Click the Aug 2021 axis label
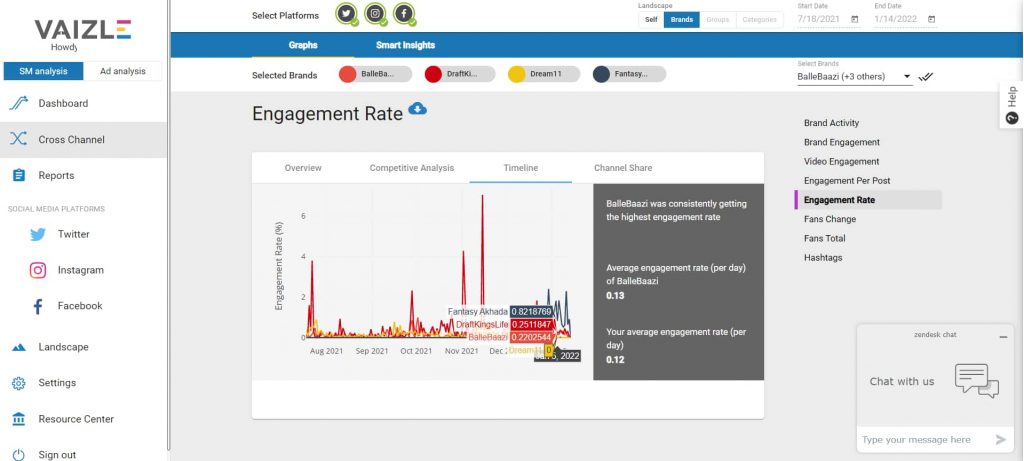1024x461 pixels. pyautogui.click(x=327, y=351)
